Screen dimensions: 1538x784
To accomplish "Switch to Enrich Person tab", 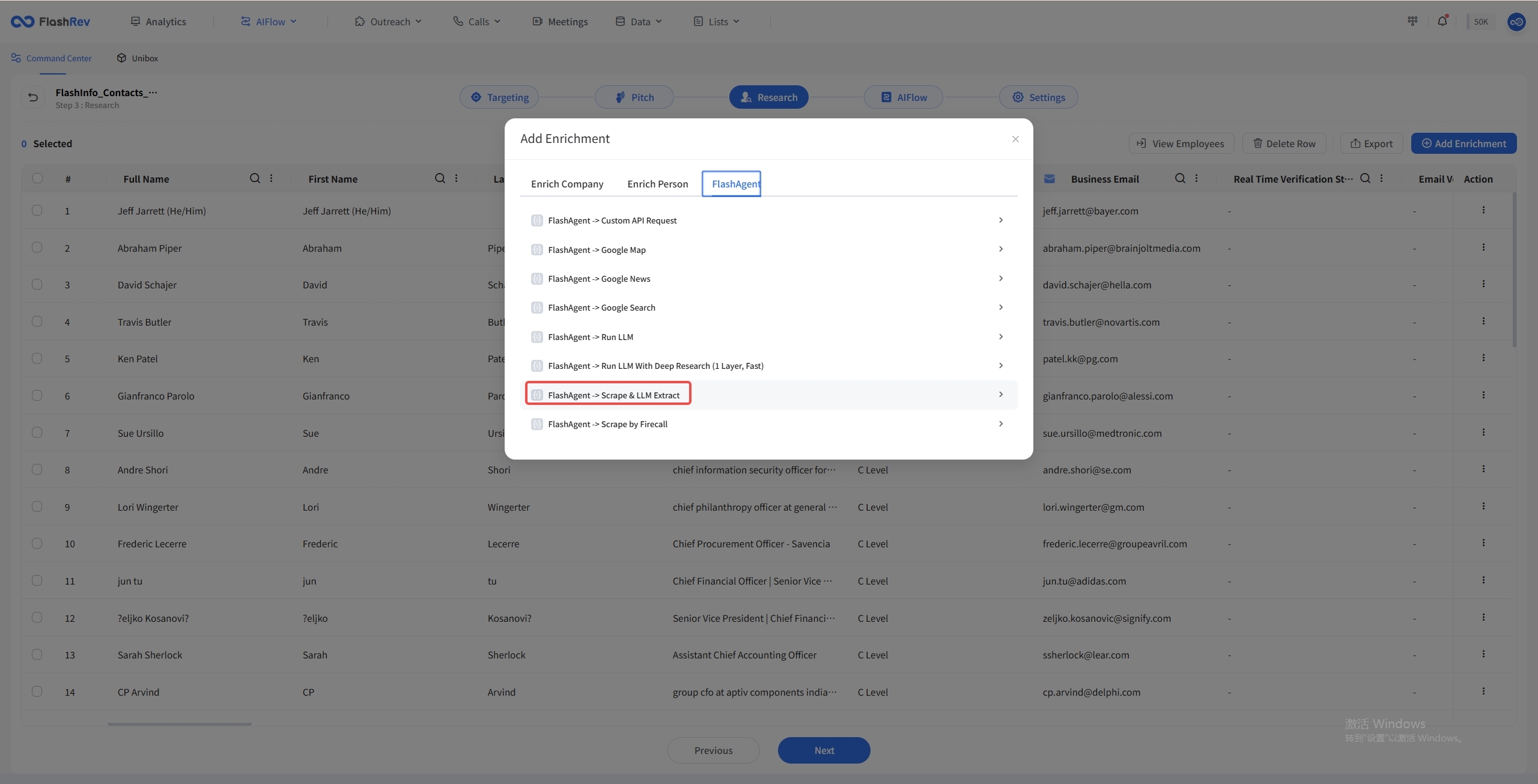I will (x=658, y=184).
